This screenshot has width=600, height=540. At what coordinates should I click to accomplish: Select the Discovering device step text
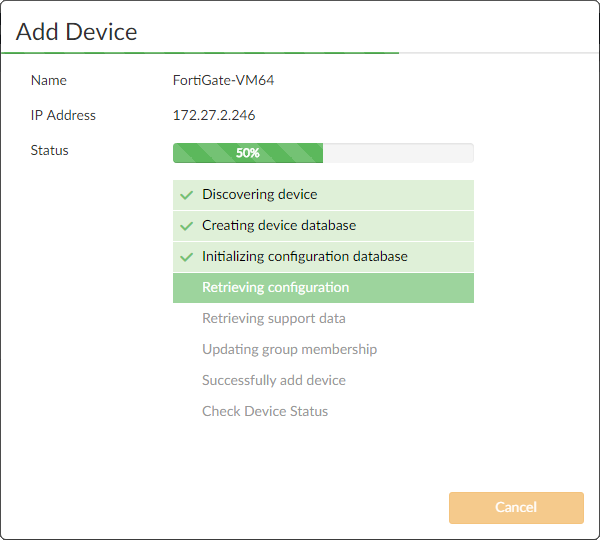259,195
